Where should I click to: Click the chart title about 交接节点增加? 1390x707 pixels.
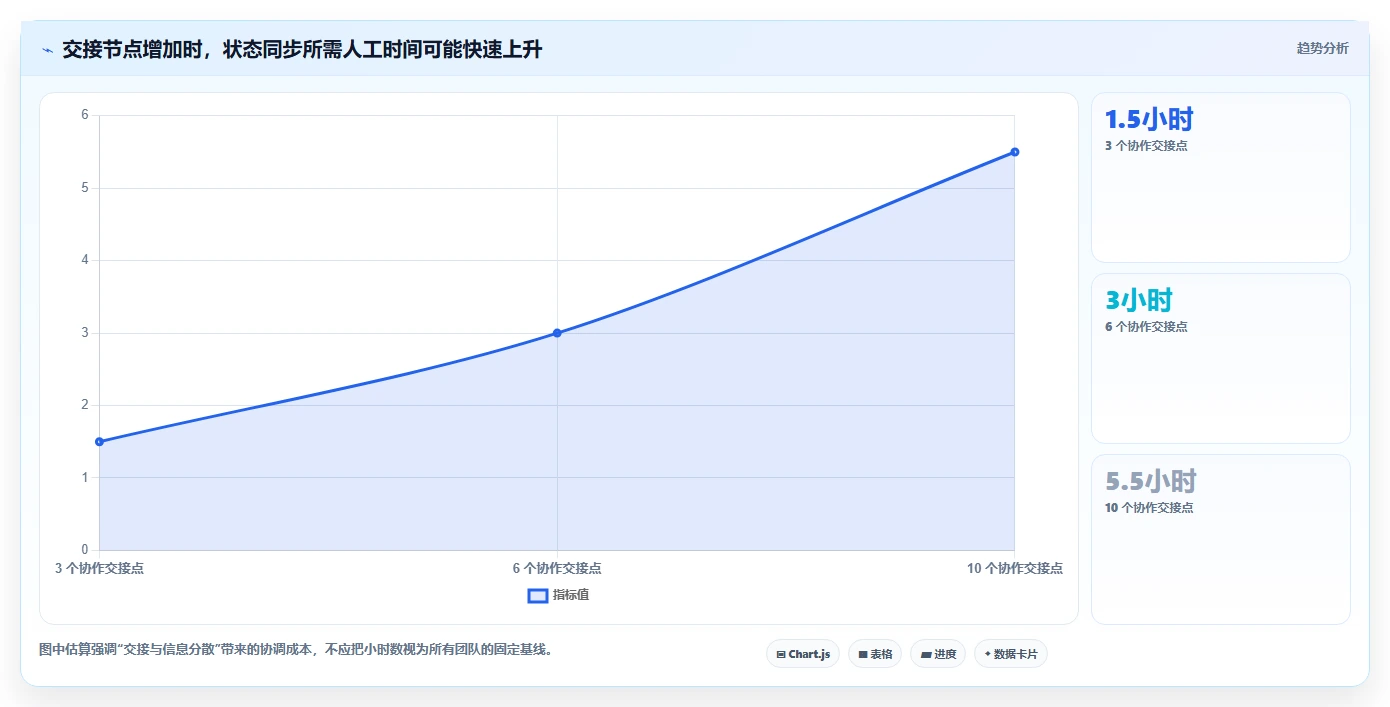pyautogui.click(x=302, y=49)
